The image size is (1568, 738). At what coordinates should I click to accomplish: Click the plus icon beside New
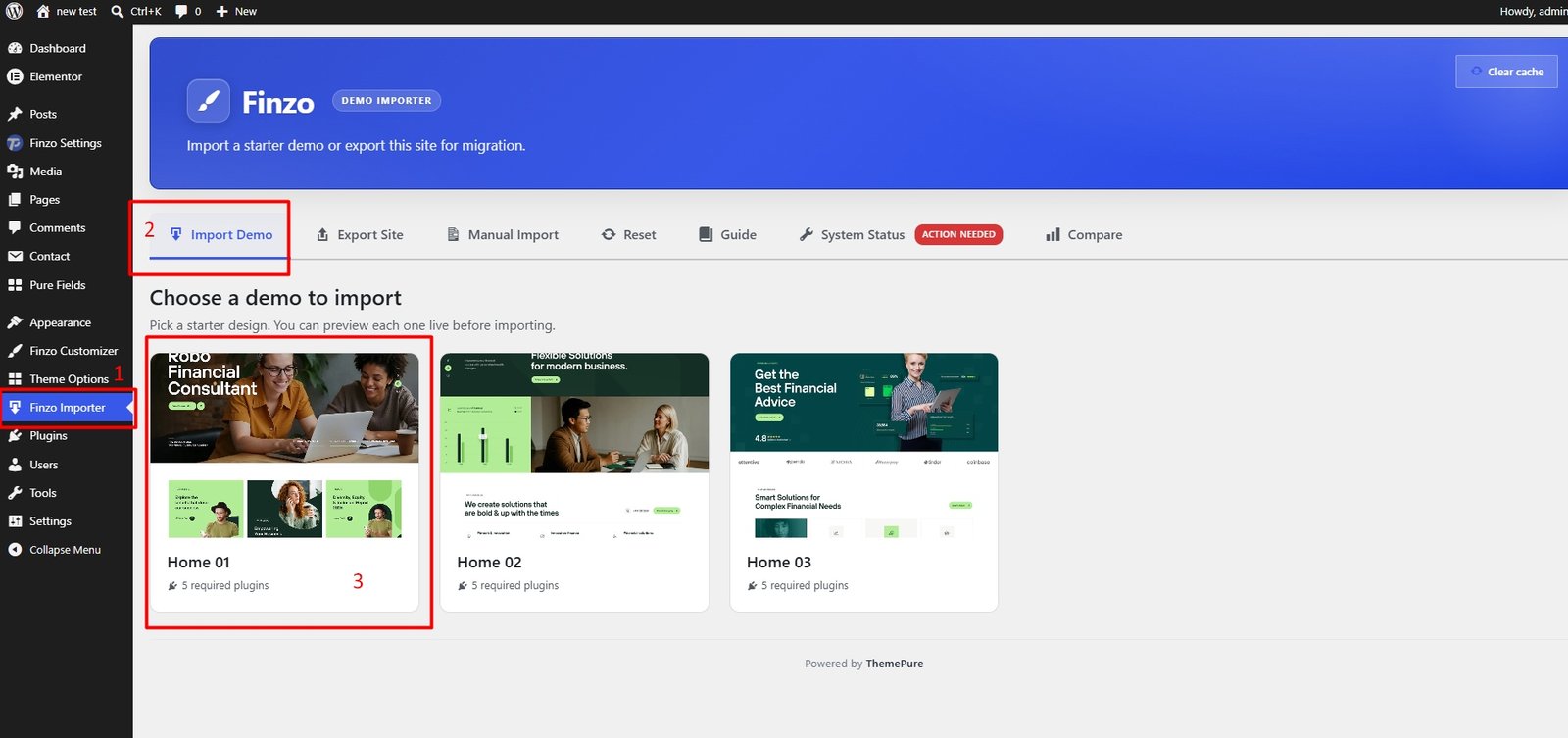point(222,12)
